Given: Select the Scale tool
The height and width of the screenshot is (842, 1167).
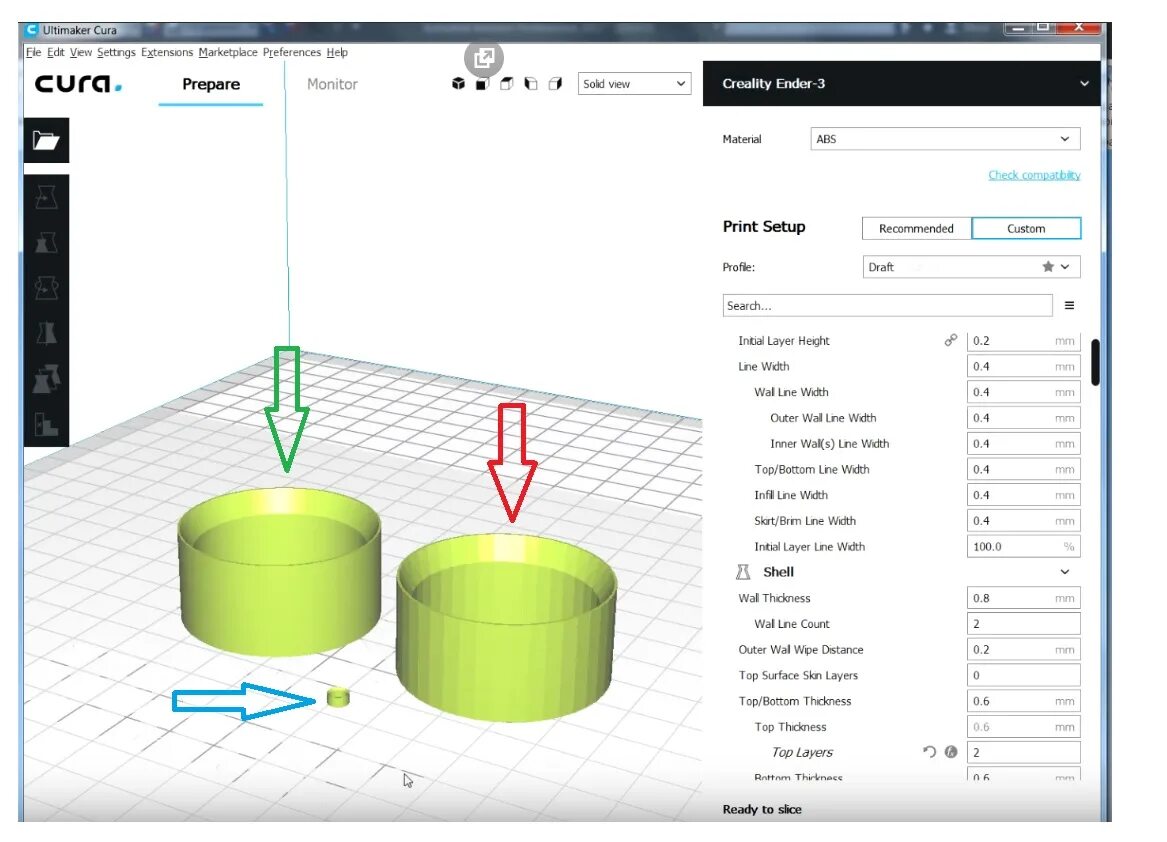Looking at the screenshot, I should [x=46, y=243].
